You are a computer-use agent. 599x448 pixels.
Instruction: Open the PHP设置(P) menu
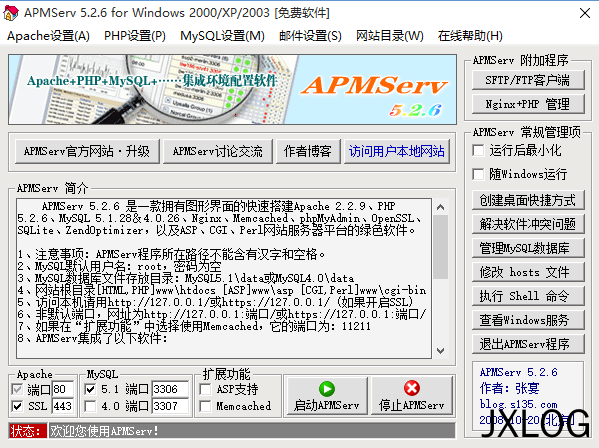[x=135, y=36]
